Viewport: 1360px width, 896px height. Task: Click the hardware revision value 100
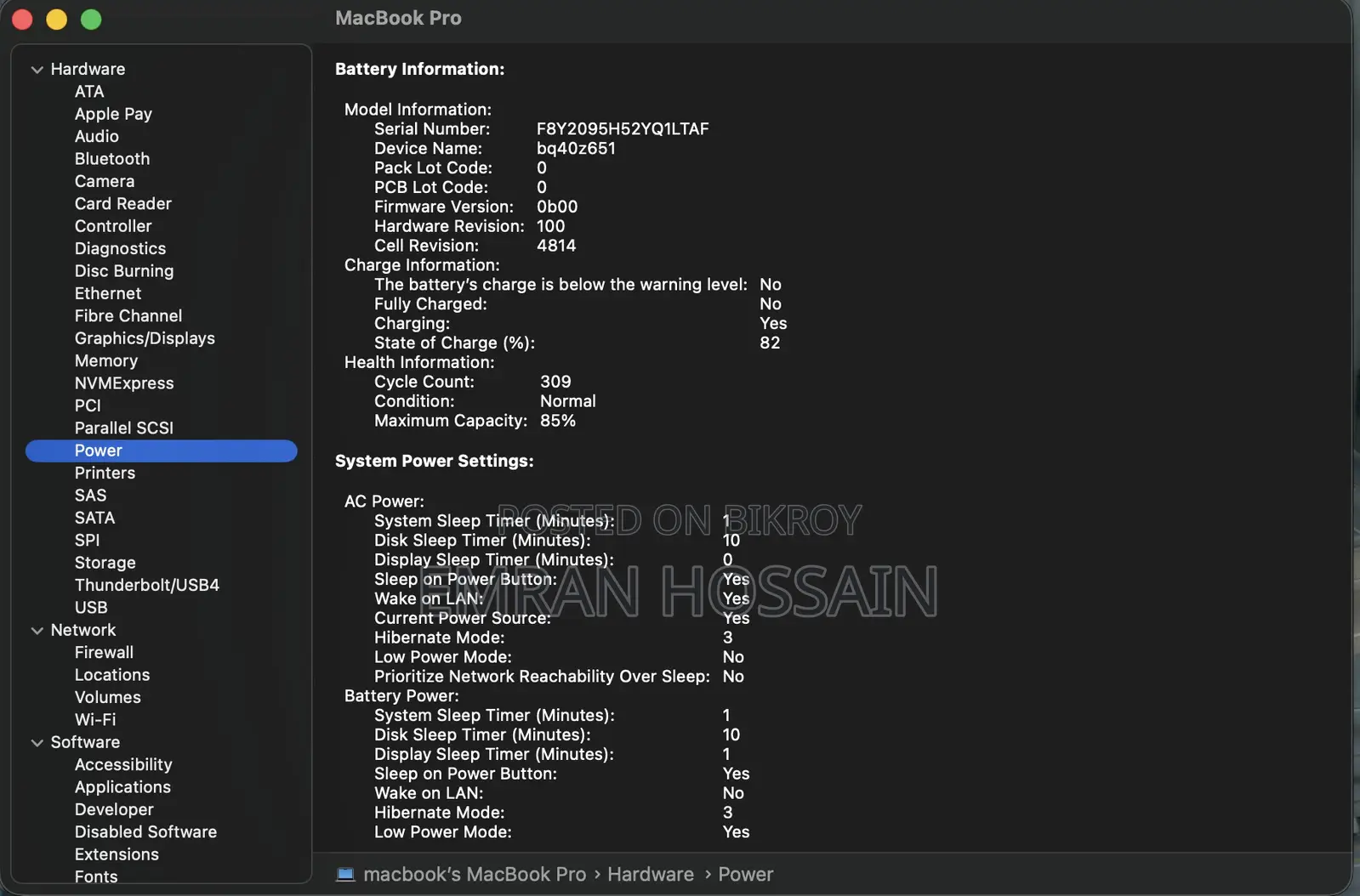point(550,226)
